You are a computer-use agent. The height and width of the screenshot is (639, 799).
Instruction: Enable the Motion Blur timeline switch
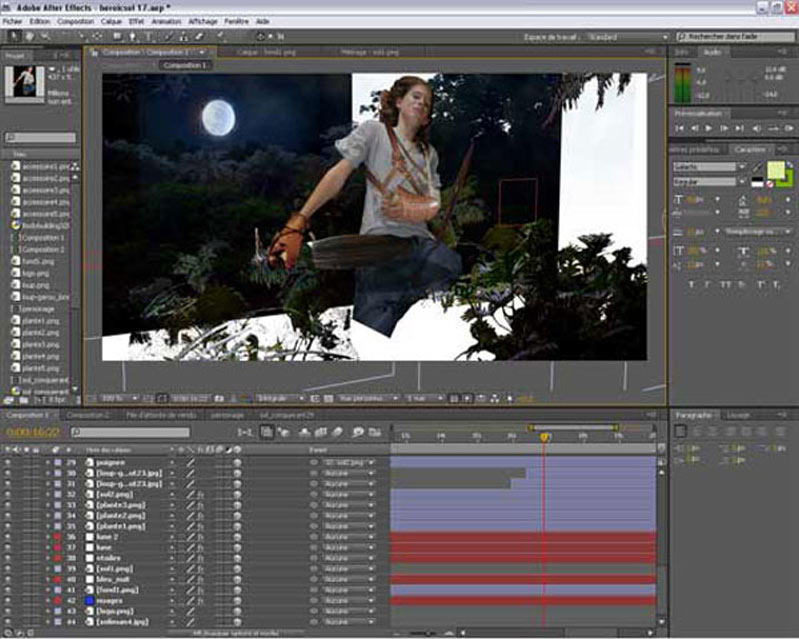tap(337, 432)
